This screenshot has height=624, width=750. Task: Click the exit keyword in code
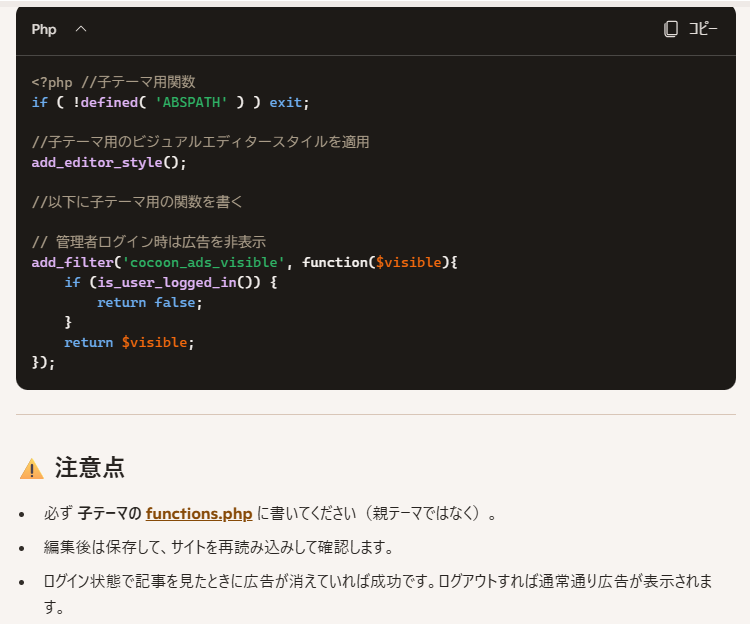[286, 102]
